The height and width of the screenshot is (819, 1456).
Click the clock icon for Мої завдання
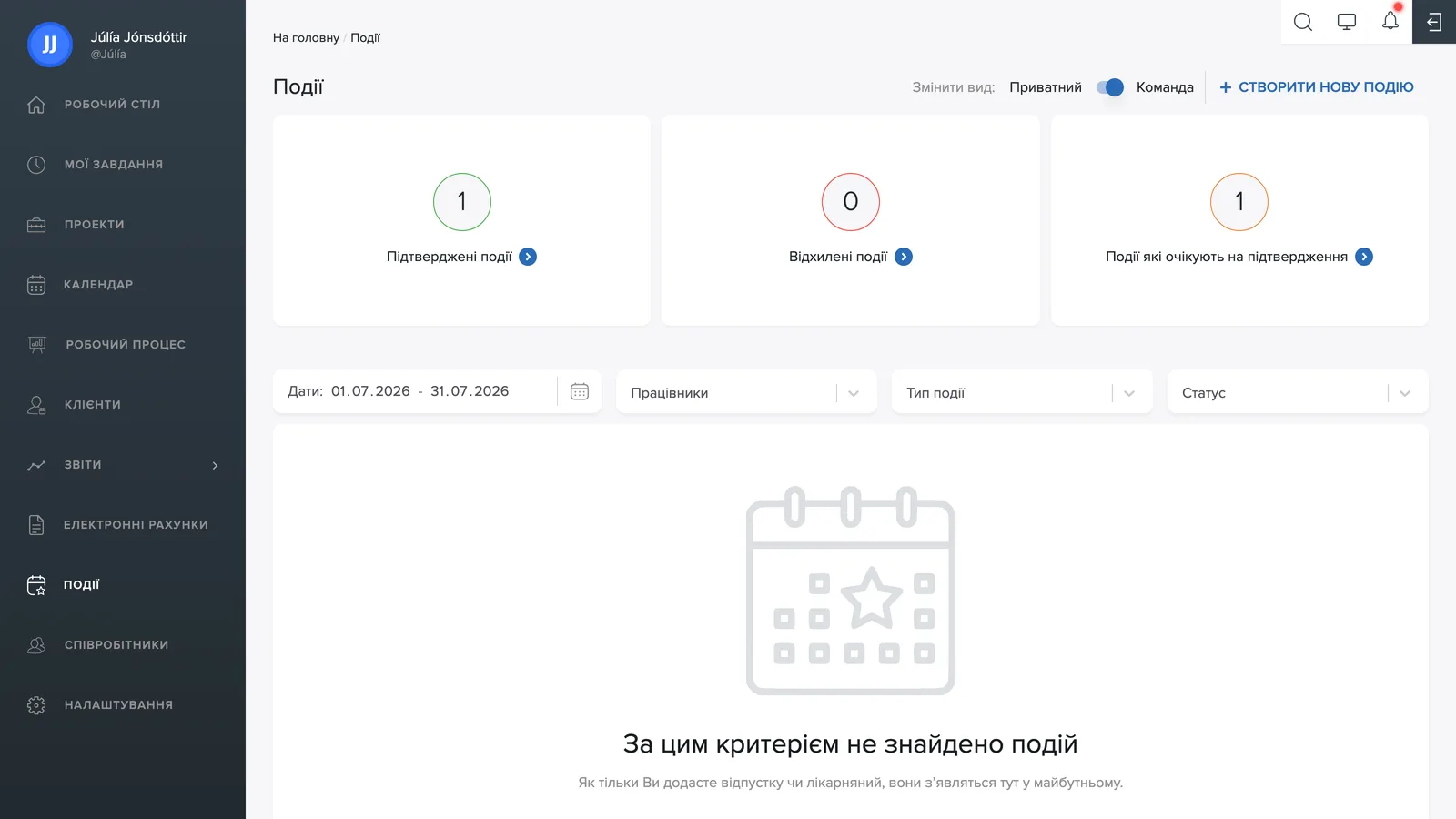coord(36,165)
